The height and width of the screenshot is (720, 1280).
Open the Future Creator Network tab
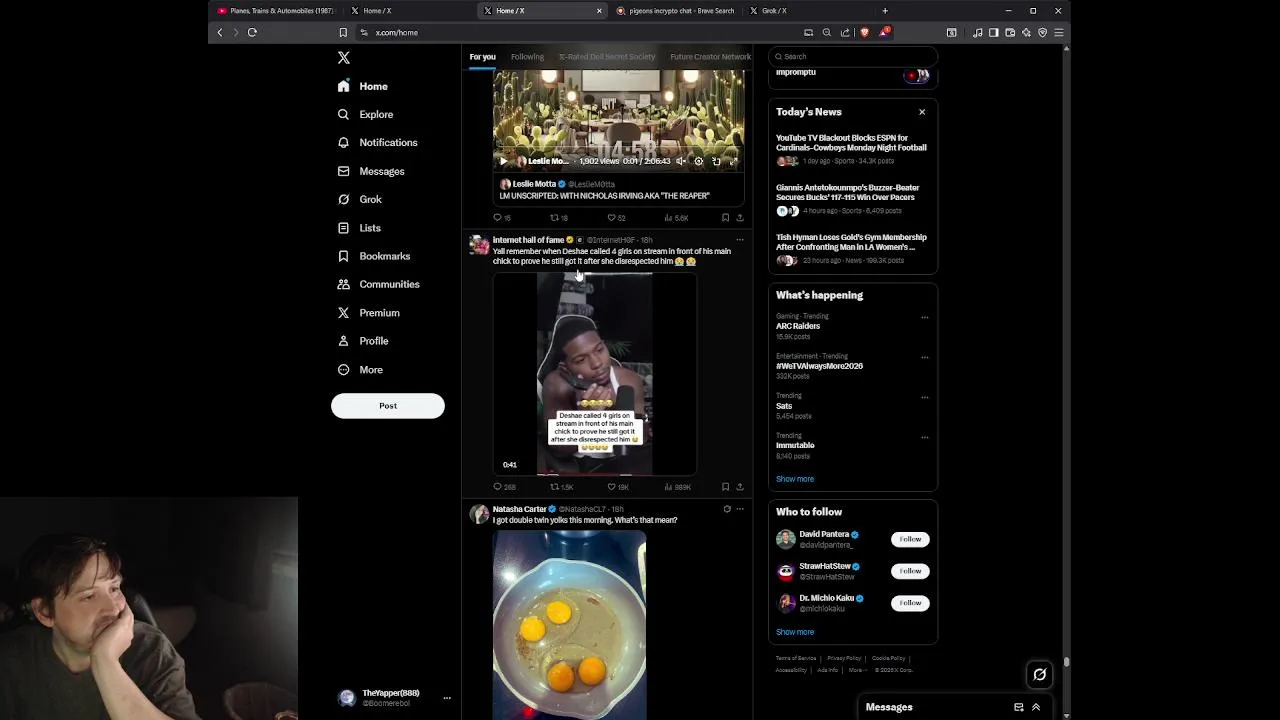pyautogui.click(x=710, y=57)
